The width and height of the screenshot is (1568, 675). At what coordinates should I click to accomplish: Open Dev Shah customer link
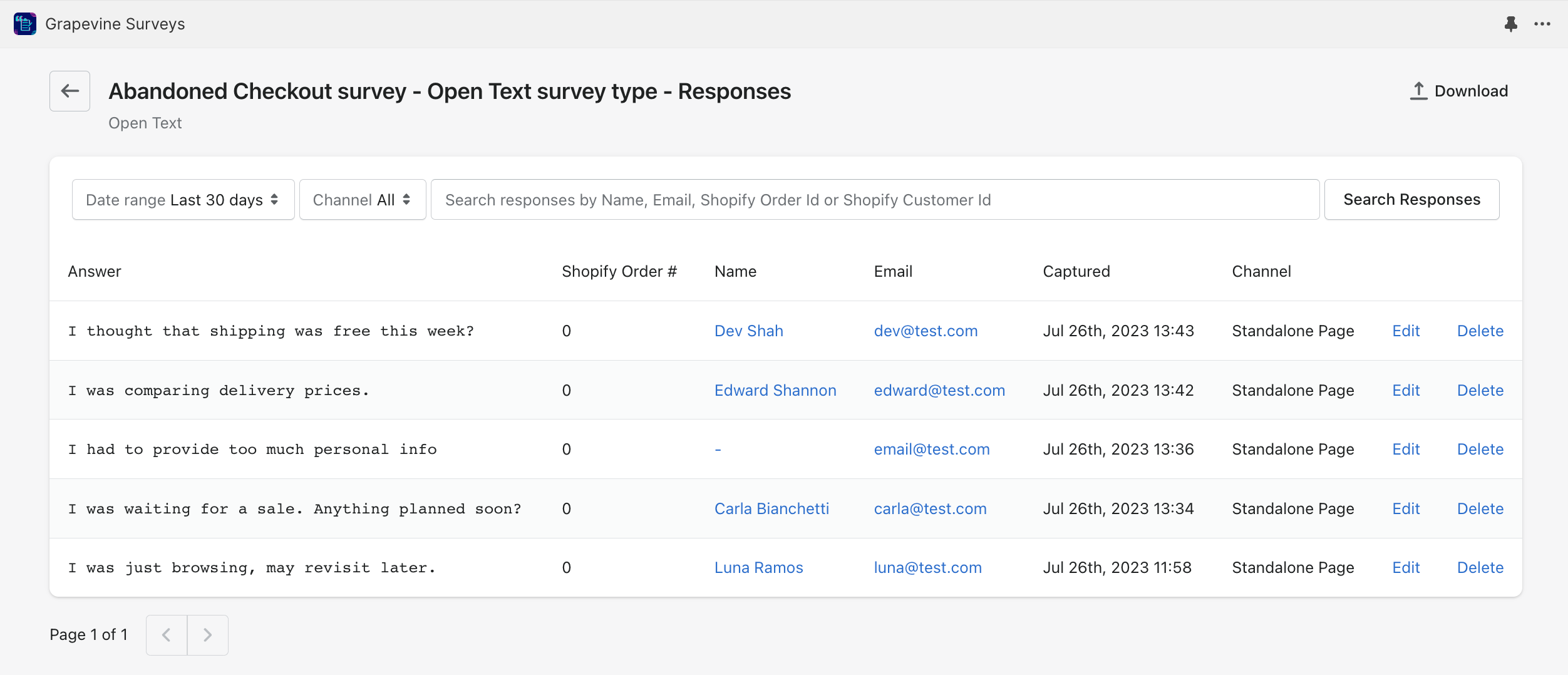pos(749,331)
